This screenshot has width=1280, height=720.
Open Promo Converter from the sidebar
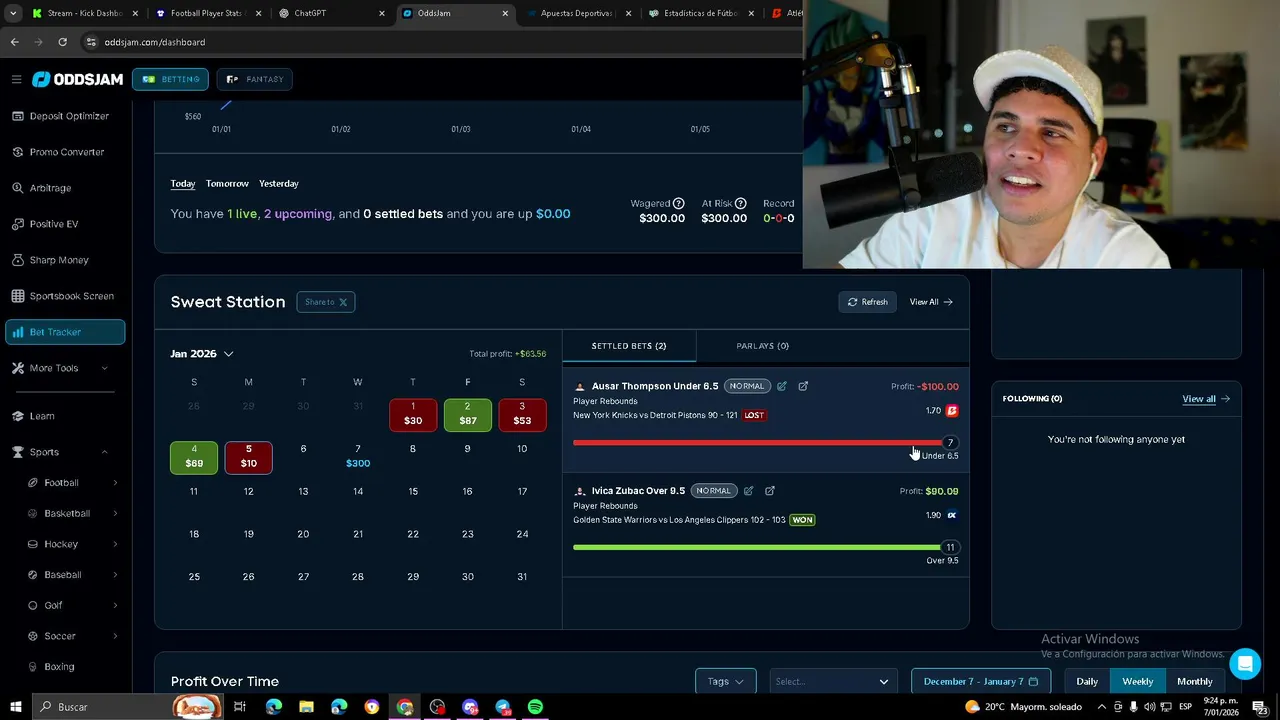[66, 152]
